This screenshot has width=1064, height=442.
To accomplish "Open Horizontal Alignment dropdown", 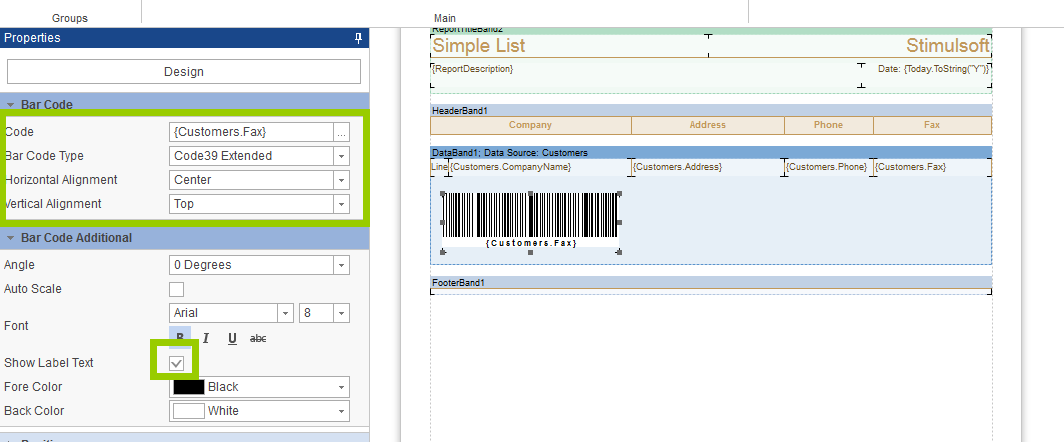I will tap(341, 180).
